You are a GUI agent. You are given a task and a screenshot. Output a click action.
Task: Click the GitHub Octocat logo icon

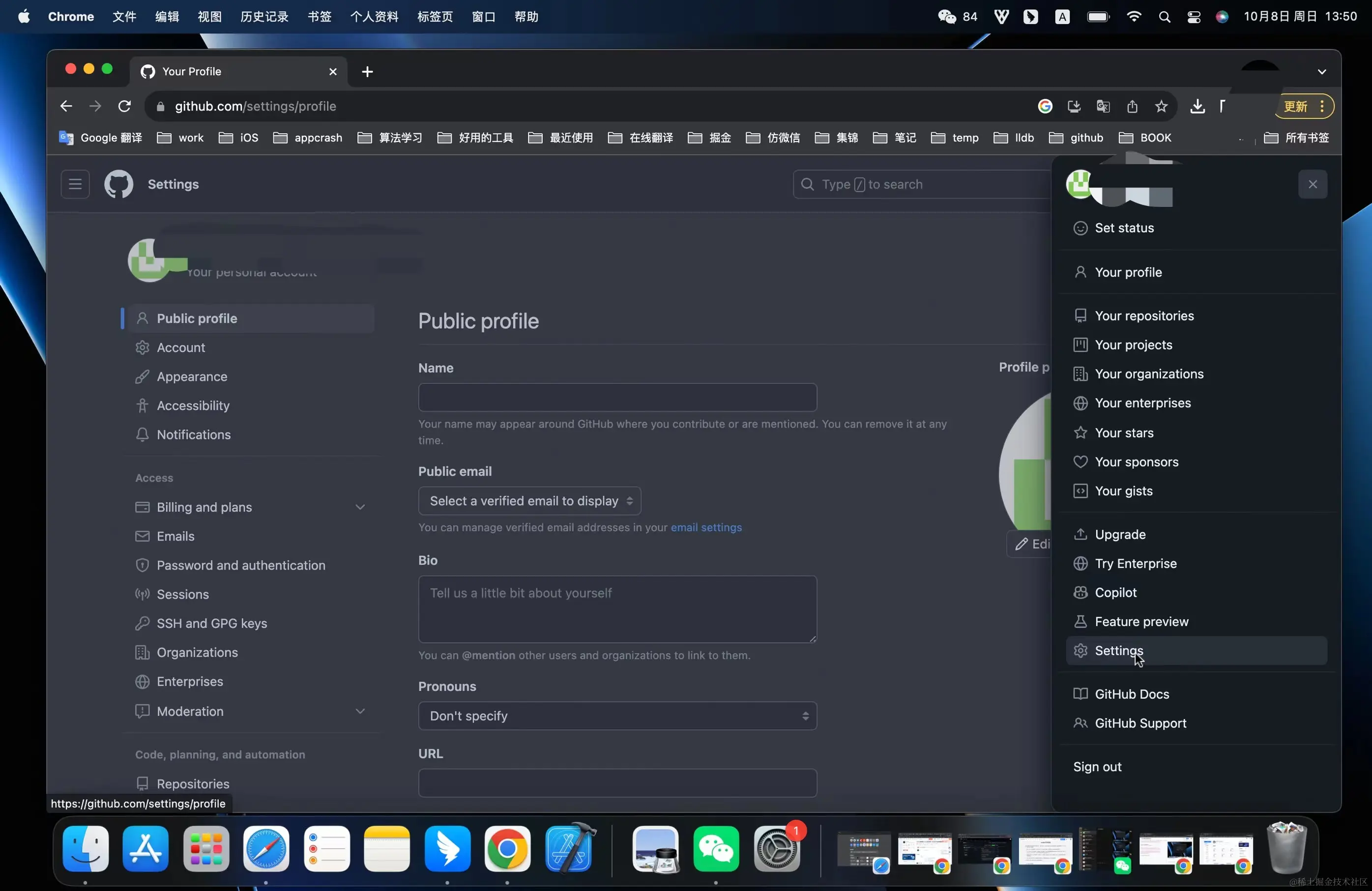[x=118, y=184]
